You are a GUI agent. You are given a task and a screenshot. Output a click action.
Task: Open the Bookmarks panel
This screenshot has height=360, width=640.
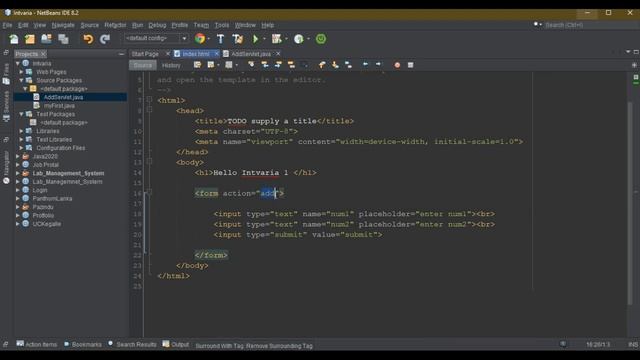click(x=83, y=344)
